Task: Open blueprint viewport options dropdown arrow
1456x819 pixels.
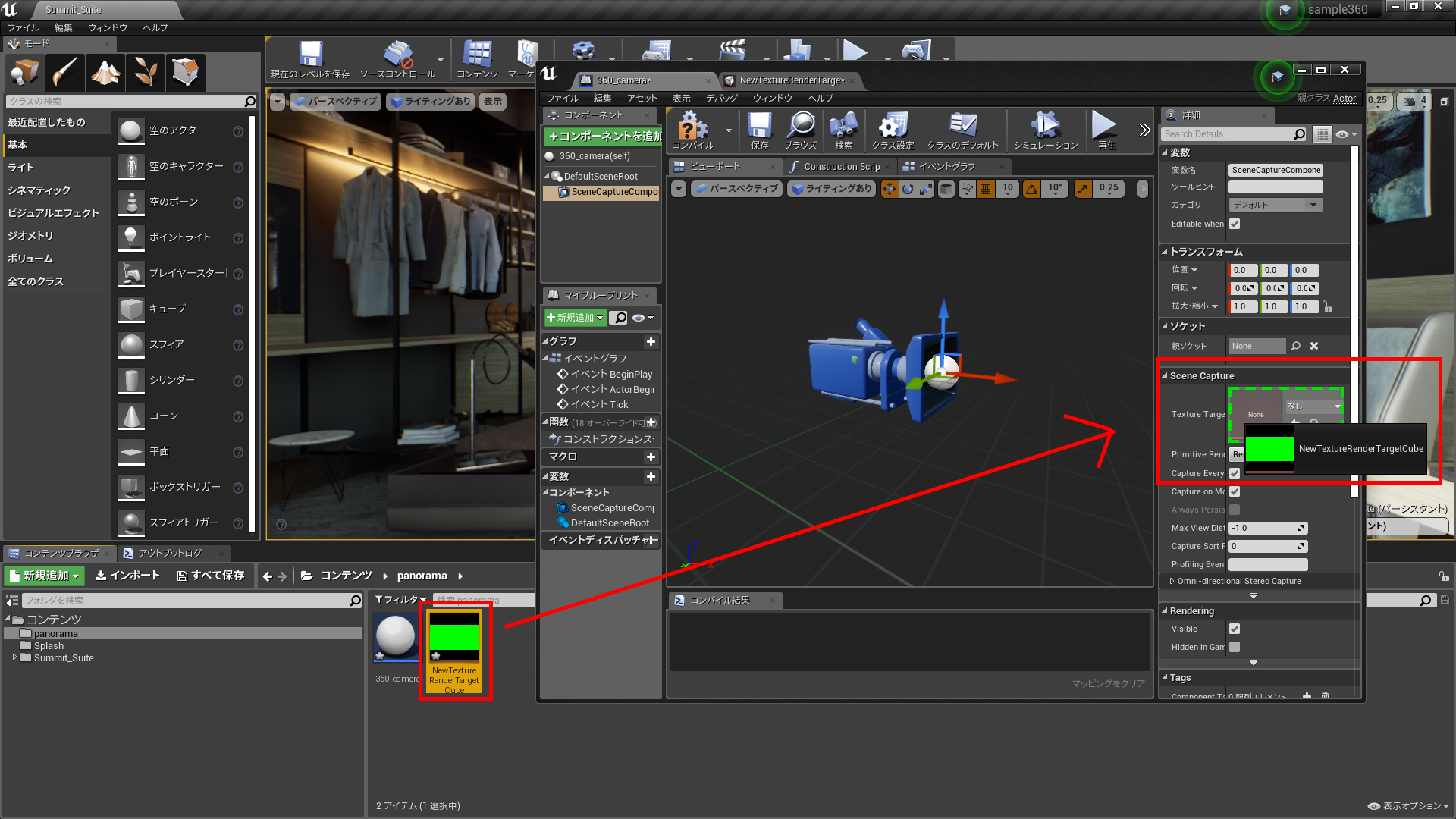Action: [679, 189]
